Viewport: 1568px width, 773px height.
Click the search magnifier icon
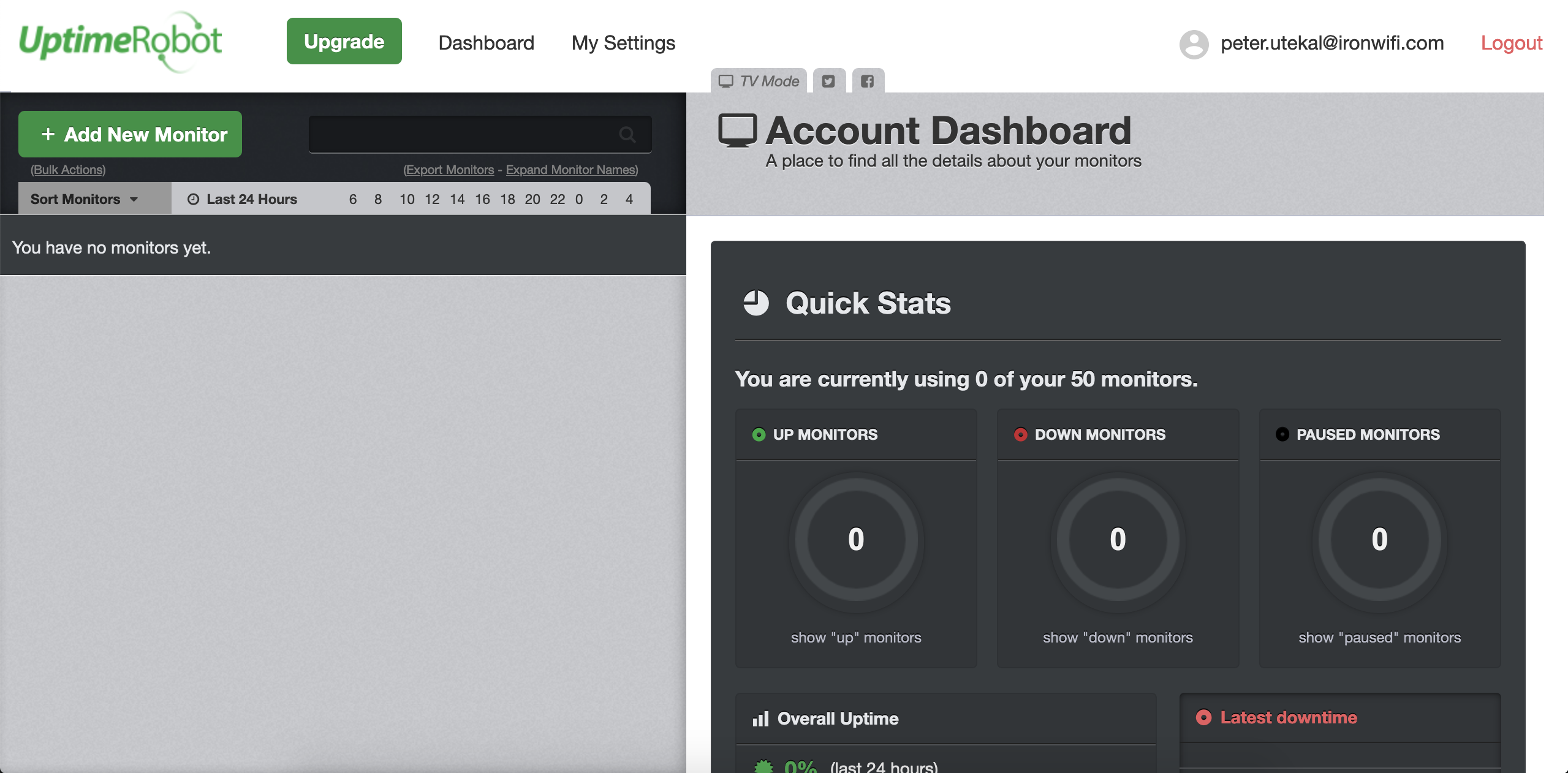[628, 134]
